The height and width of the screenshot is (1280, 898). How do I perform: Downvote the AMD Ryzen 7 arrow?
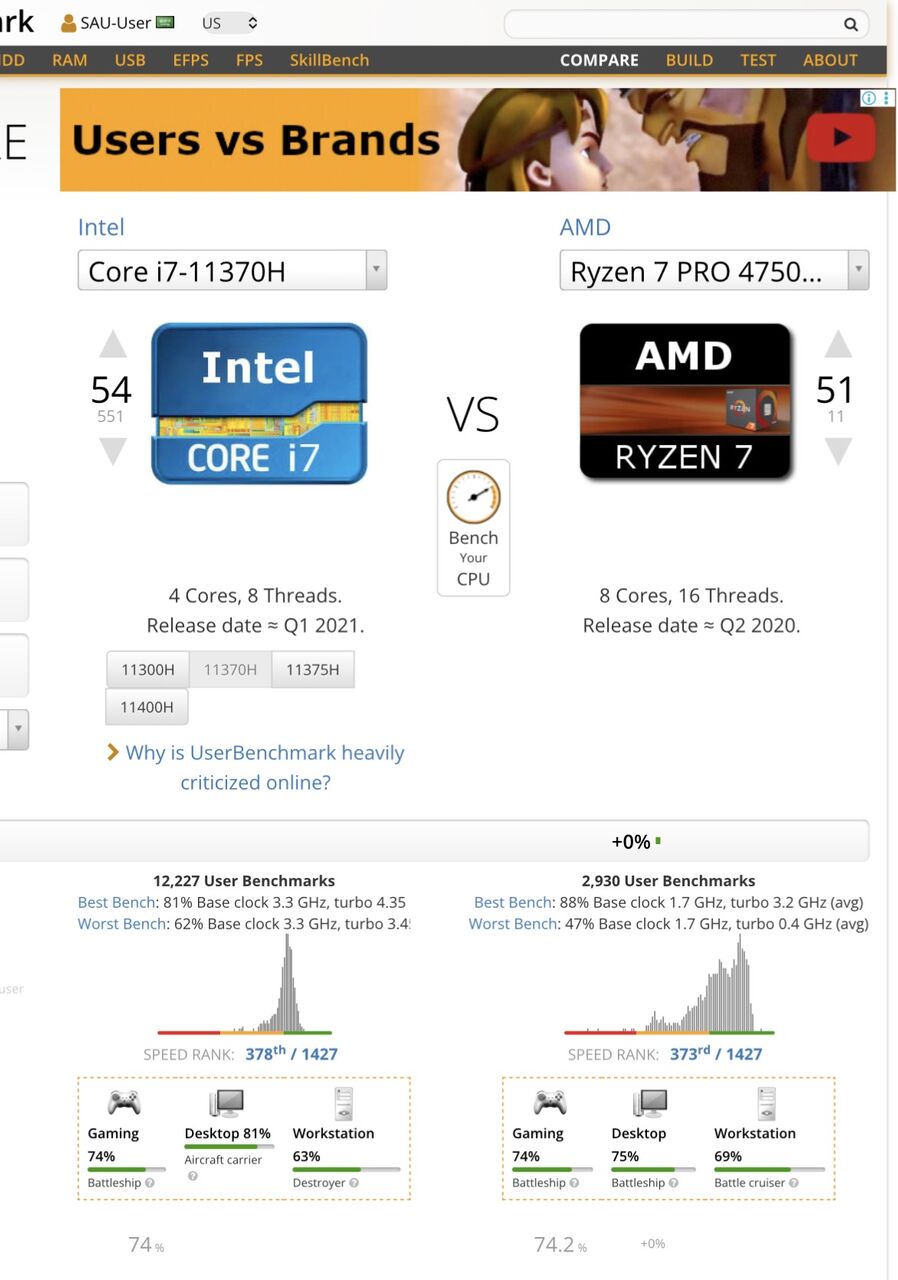click(837, 452)
